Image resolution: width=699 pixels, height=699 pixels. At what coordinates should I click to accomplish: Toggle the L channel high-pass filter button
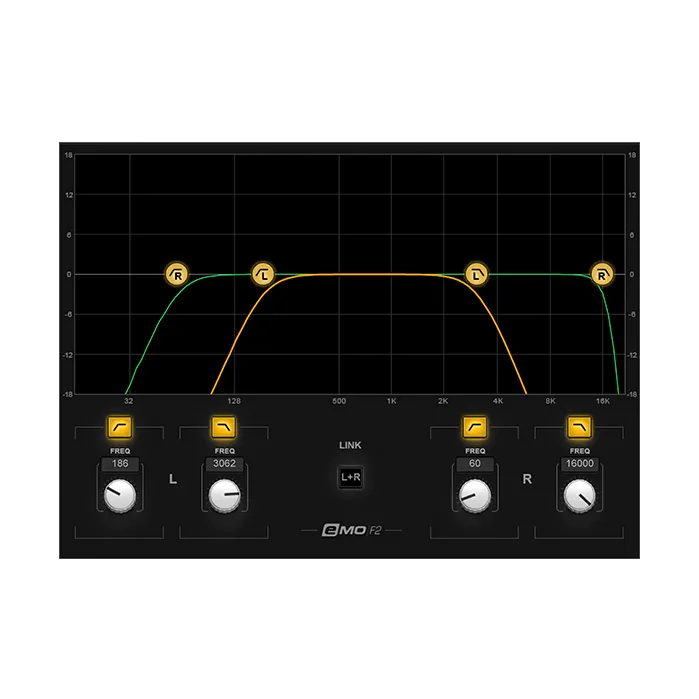coord(120,427)
